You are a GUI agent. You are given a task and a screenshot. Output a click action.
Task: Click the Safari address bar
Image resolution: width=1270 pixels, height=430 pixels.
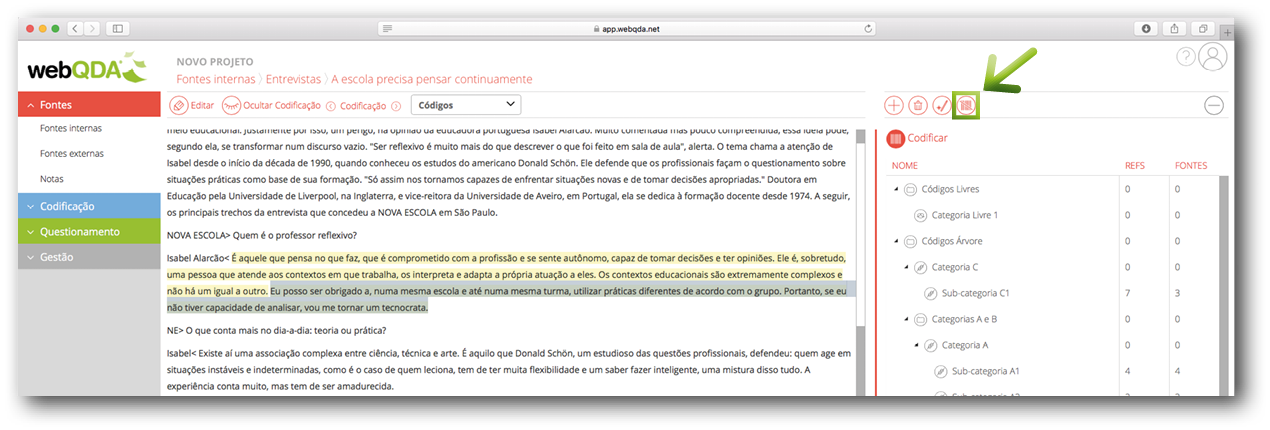[x=628, y=28]
